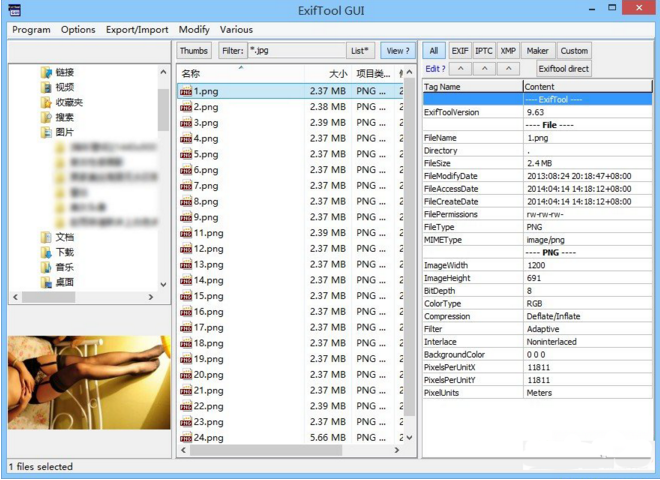This screenshot has width=660, height=480.
Task: Select the 链接 folder icon in tree
Action: point(46,72)
